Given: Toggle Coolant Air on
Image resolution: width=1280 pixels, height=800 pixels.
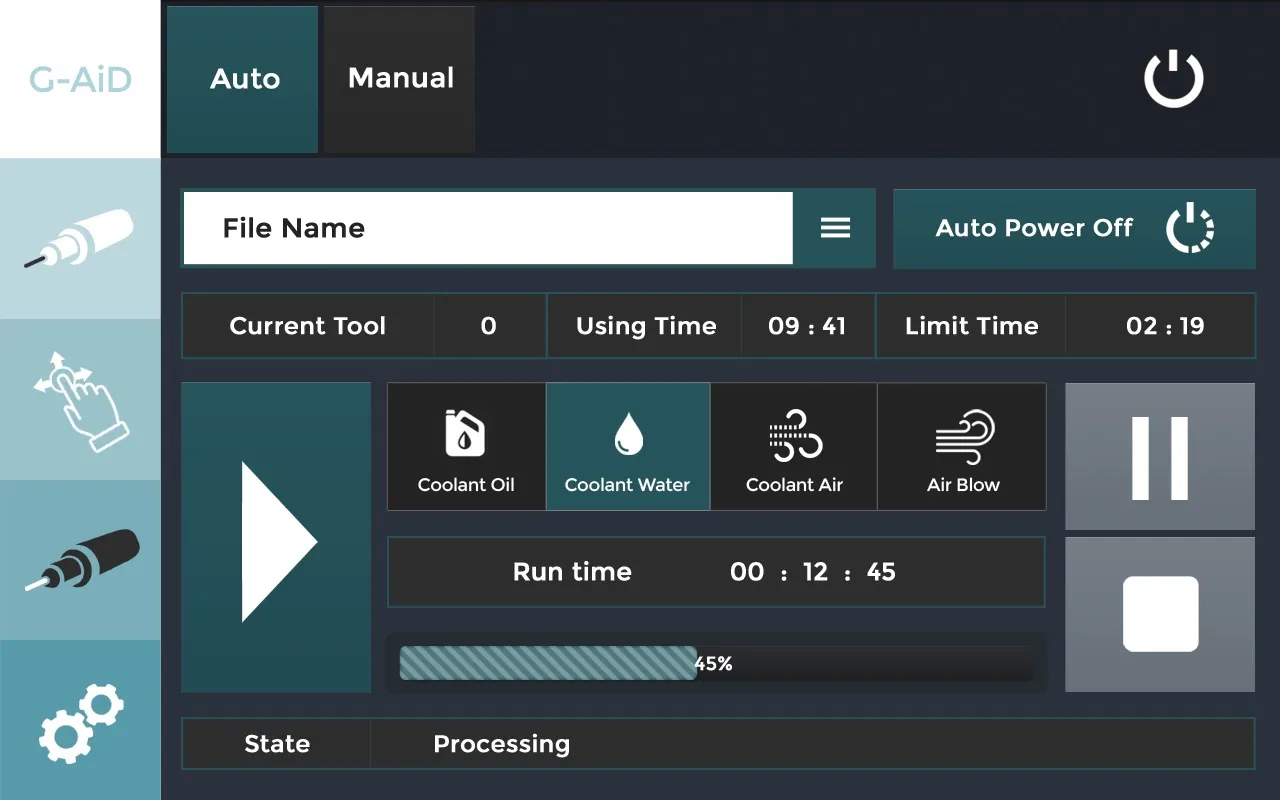Looking at the screenshot, I should 794,447.
